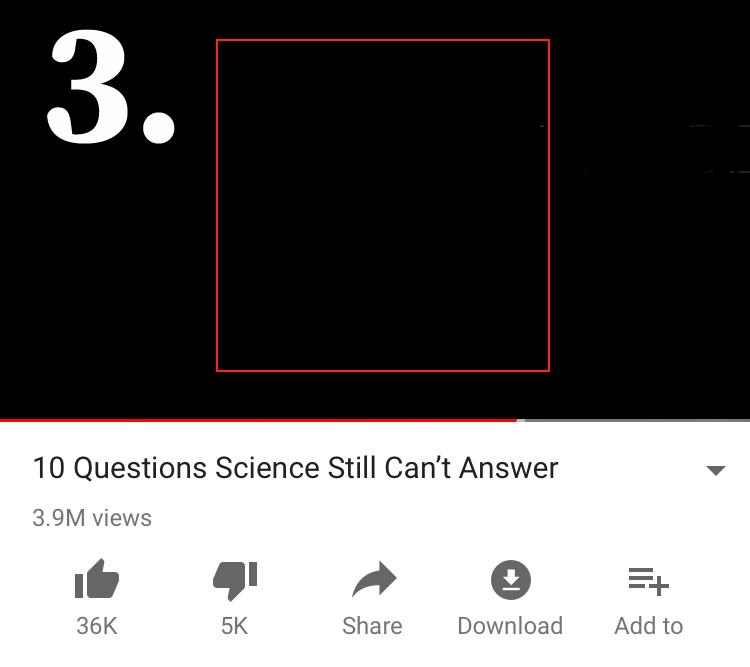Seek within the red played progress bar
Viewport: 750px width, 667px height.
[258, 420]
